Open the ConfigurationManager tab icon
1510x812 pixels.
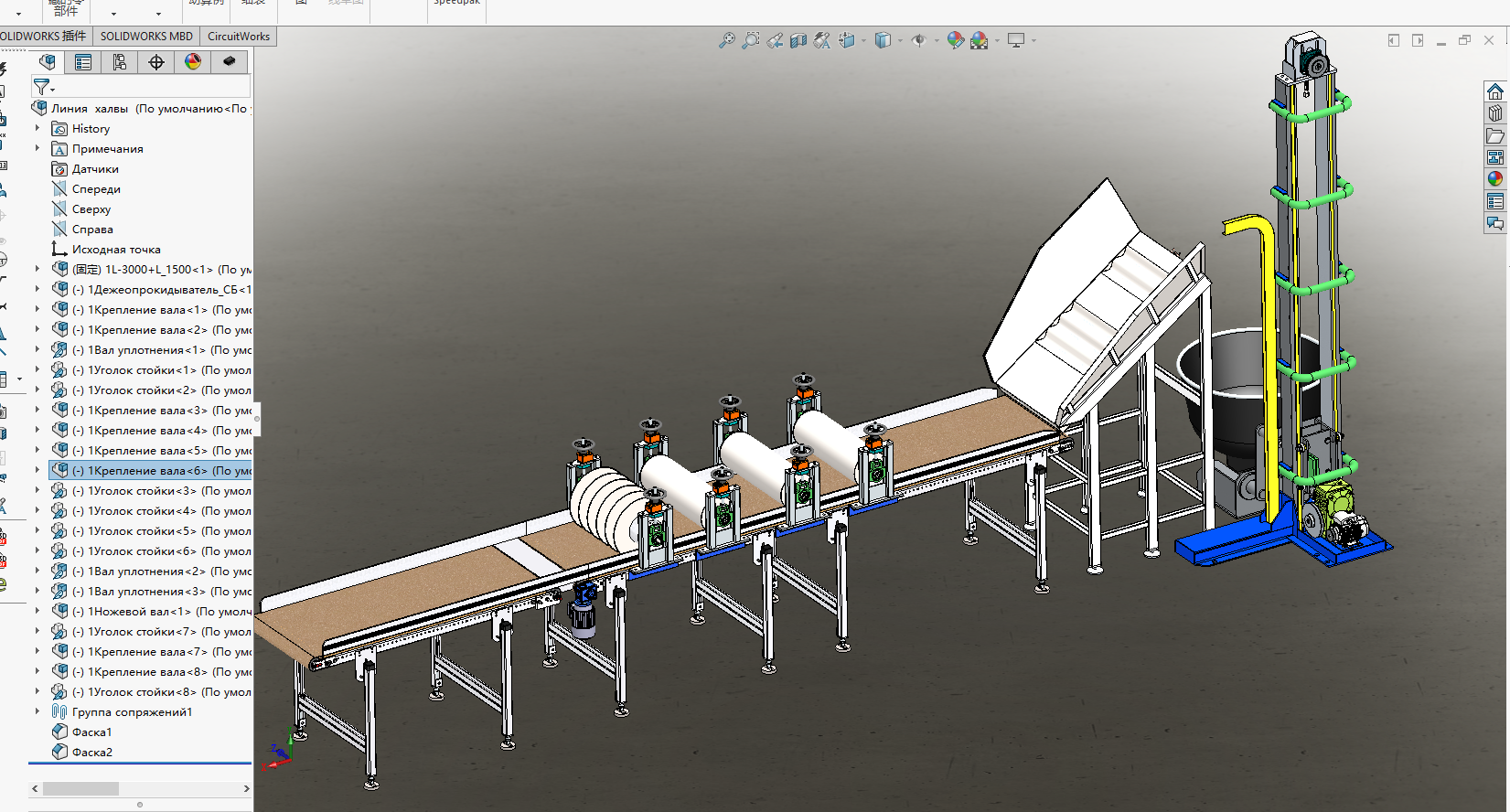coord(120,62)
